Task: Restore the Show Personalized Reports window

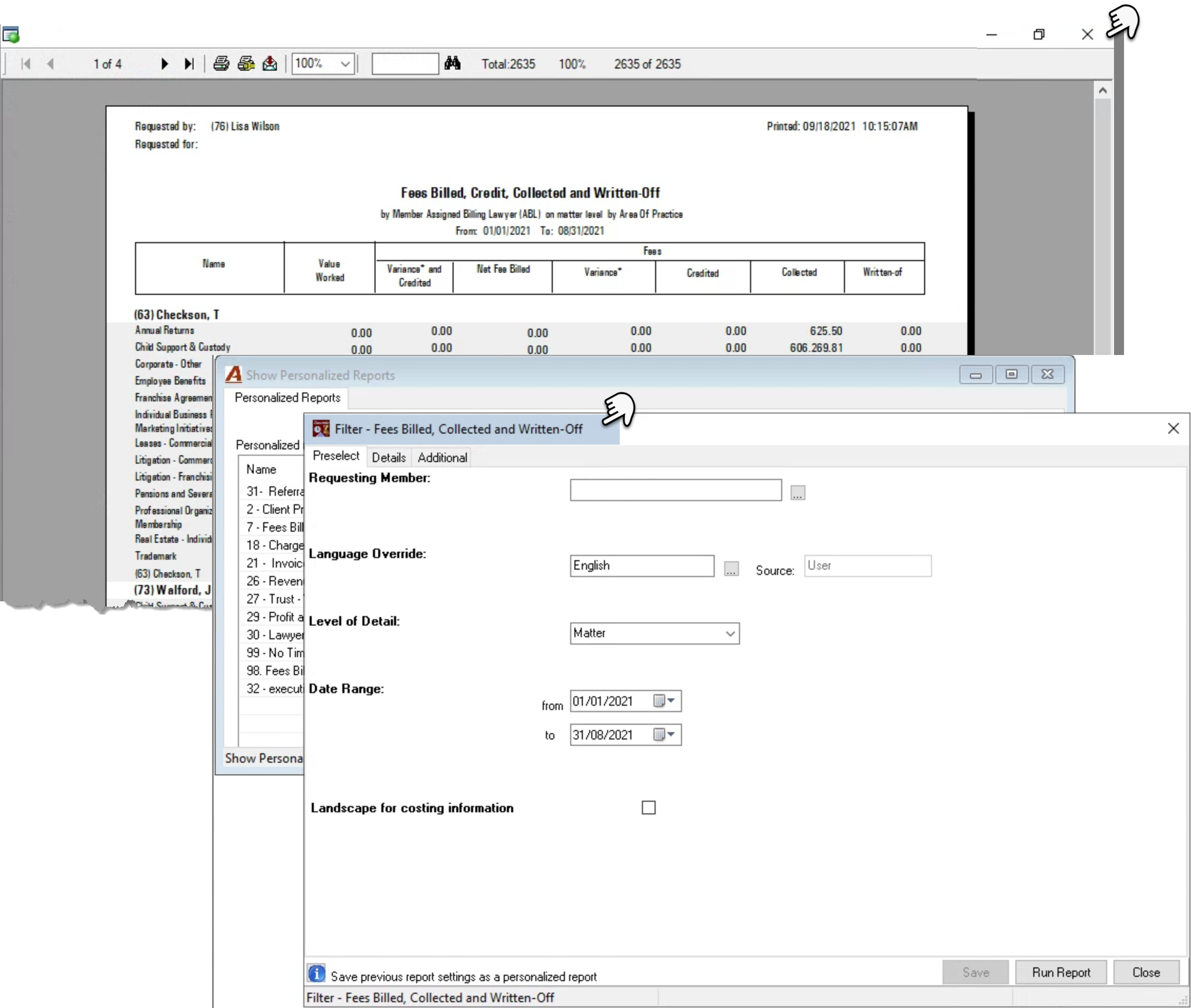Action: 1011,375
